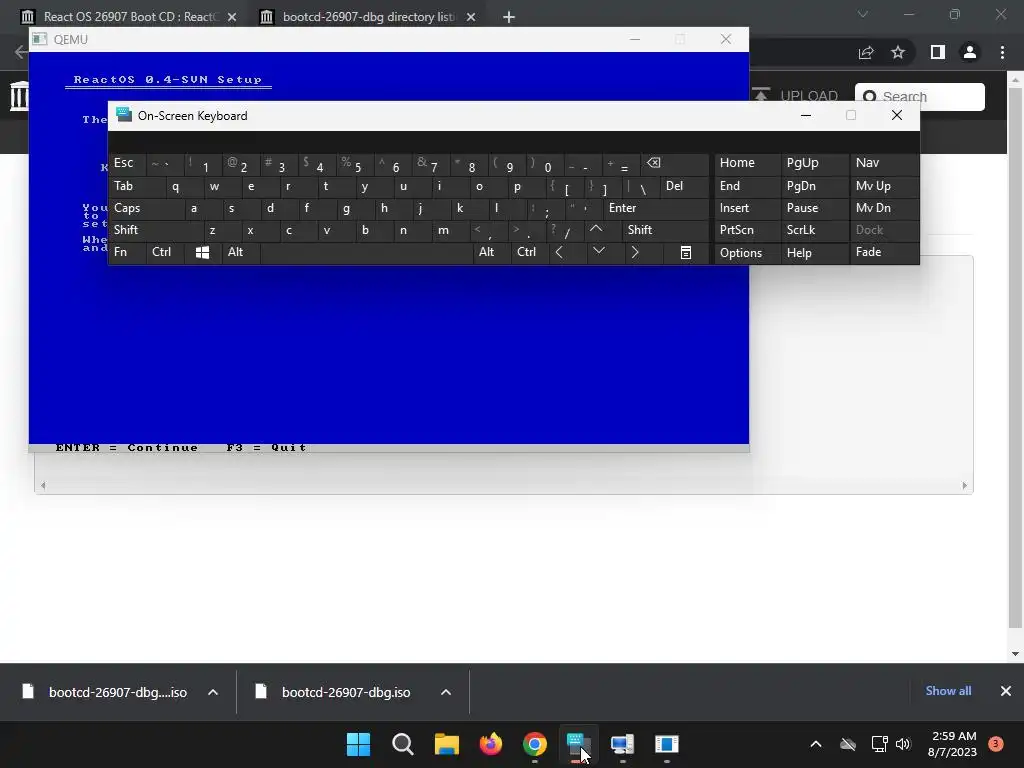Click the Del key on keyboard
1024x768 pixels.
tap(684, 186)
